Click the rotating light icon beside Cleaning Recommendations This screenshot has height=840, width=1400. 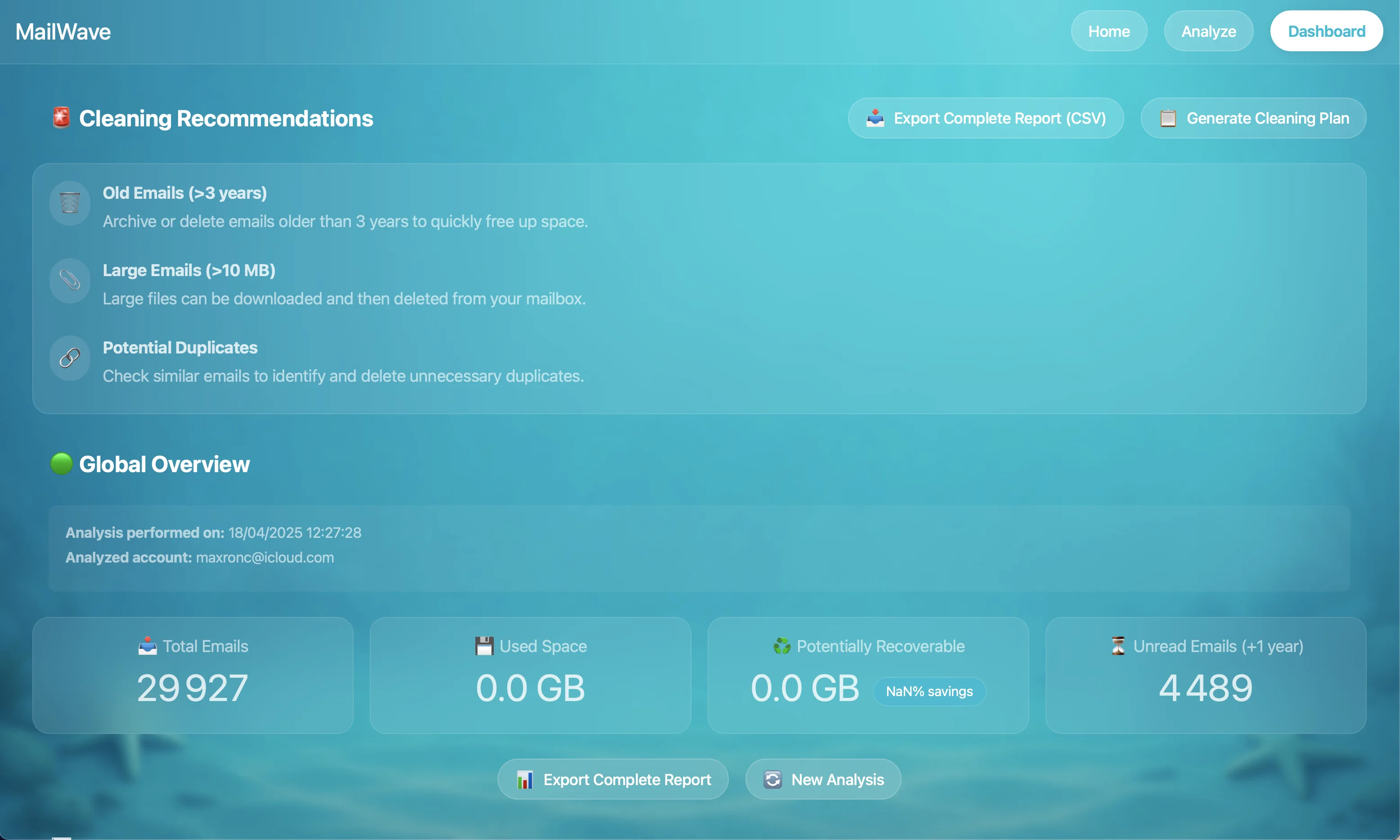(61, 118)
